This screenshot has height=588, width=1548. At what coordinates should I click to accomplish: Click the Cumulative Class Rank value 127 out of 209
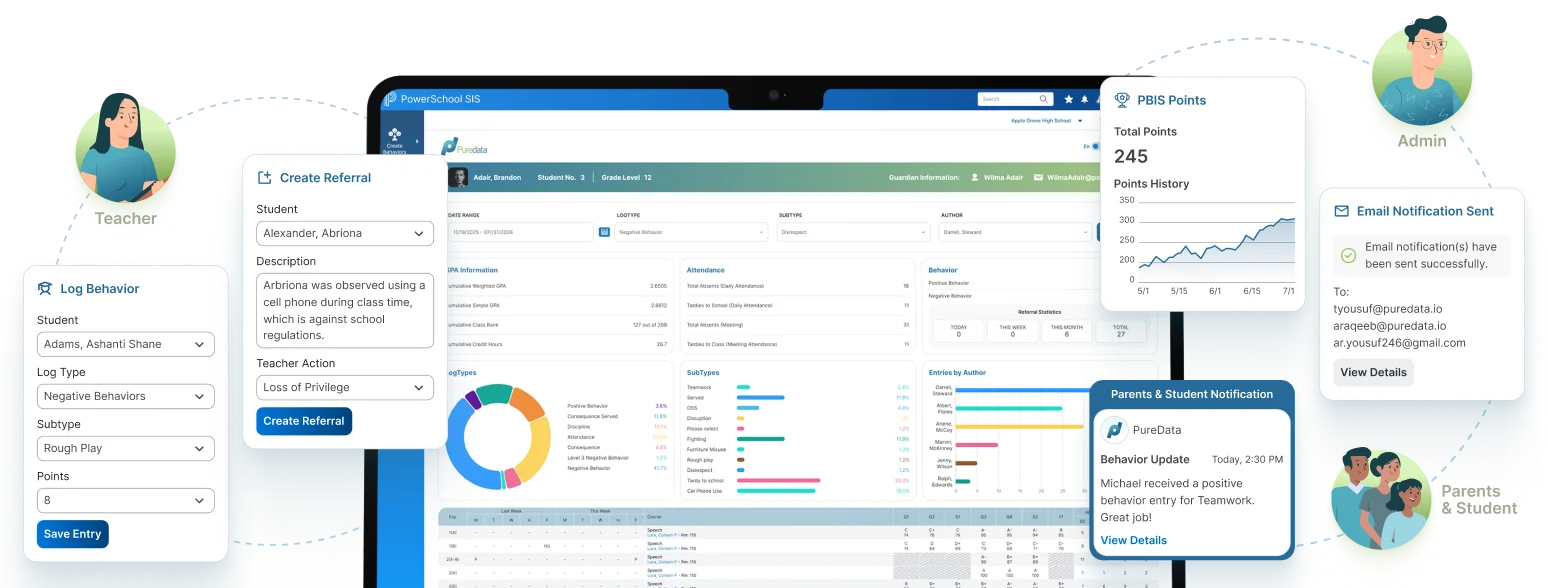(x=650, y=324)
